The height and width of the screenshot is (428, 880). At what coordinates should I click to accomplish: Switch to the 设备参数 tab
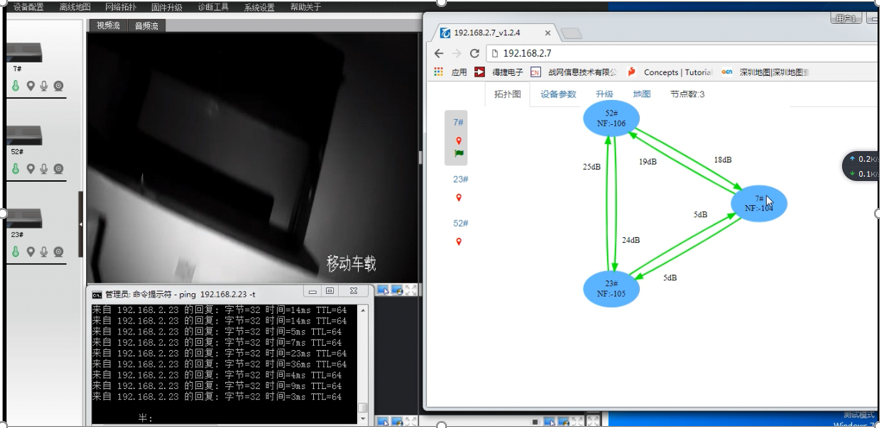(x=558, y=94)
